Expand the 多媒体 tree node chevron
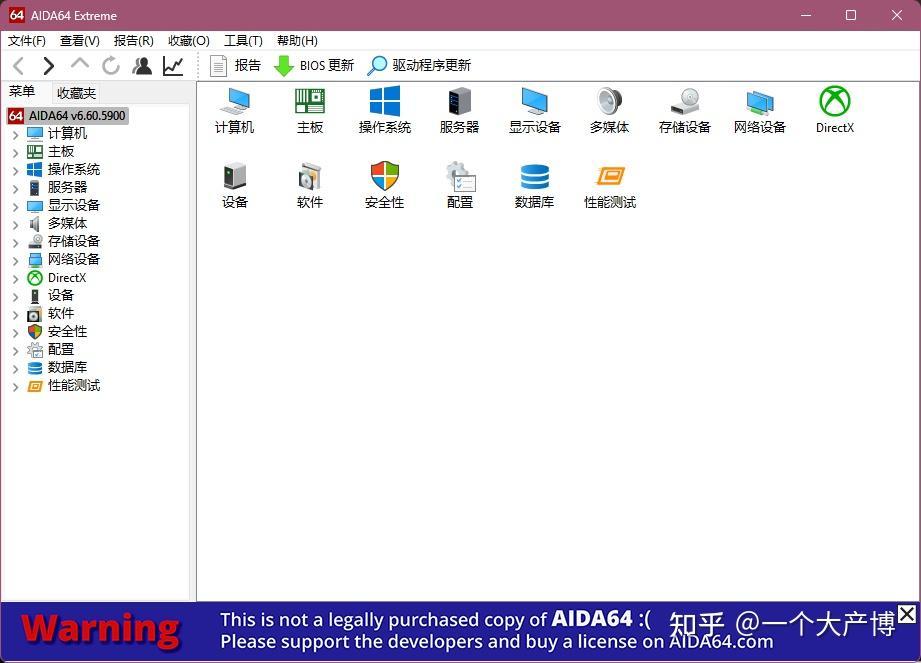 (16, 224)
